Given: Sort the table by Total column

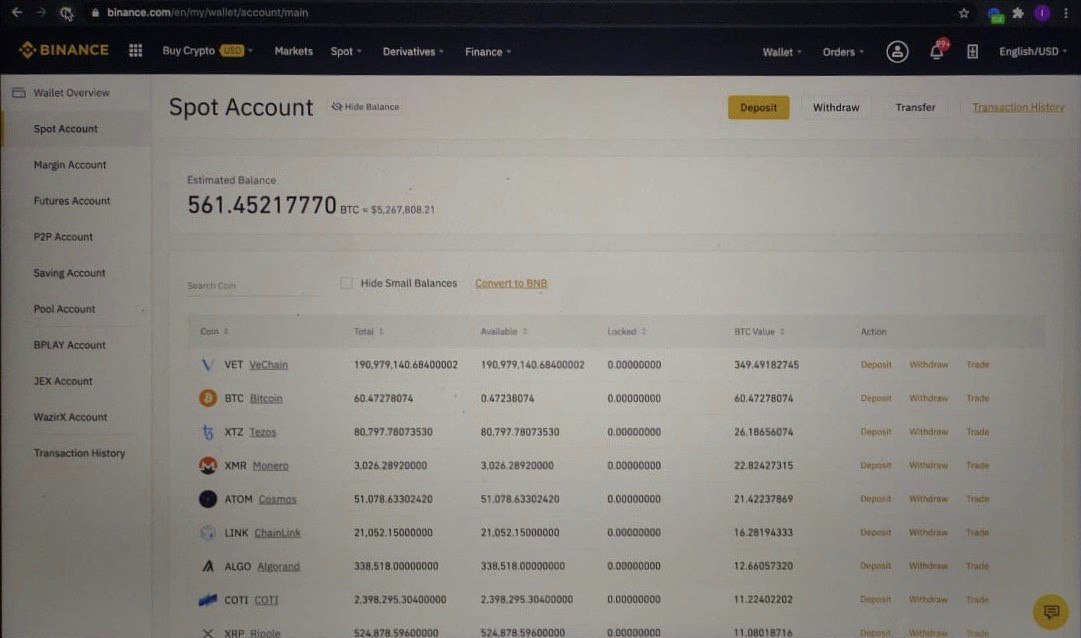Looking at the screenshot, I should click(x=368, y=332).
